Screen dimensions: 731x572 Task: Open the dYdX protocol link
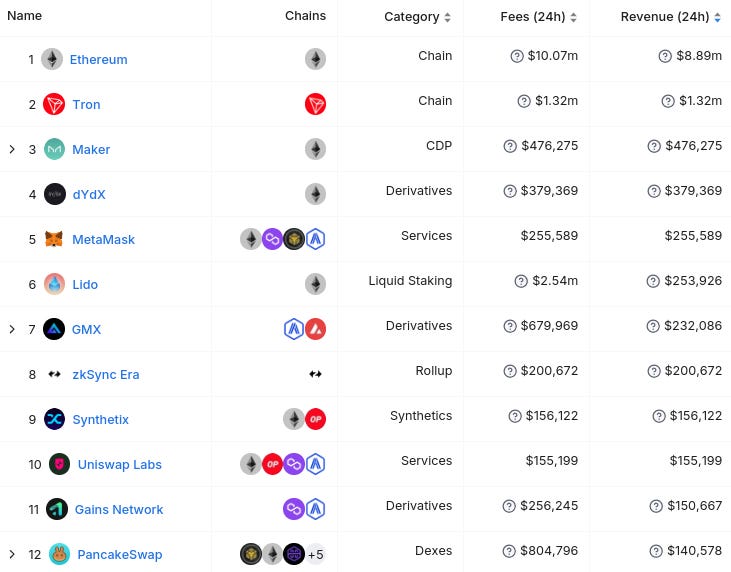point(89,194)
